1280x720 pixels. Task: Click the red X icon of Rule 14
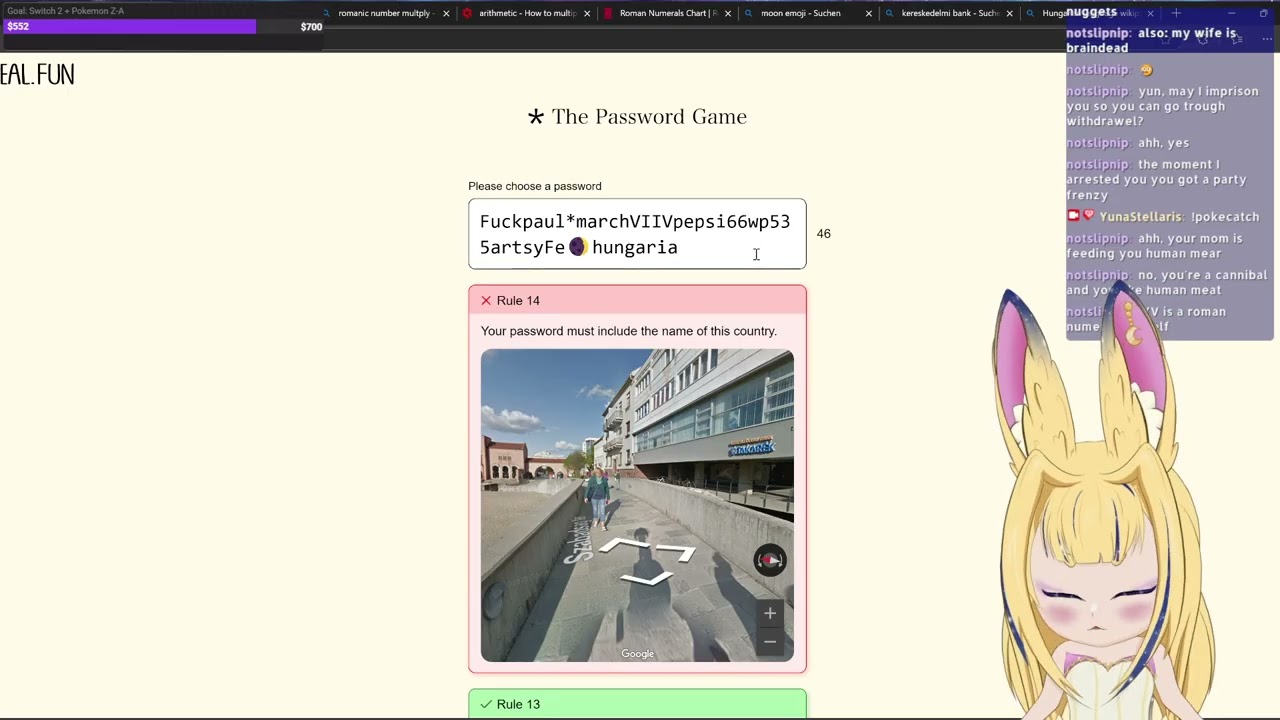click(x=486, y=300)
